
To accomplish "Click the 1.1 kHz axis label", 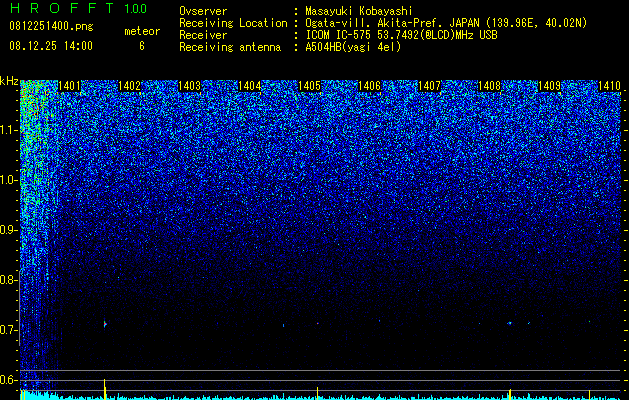I will tap(9, 130).
